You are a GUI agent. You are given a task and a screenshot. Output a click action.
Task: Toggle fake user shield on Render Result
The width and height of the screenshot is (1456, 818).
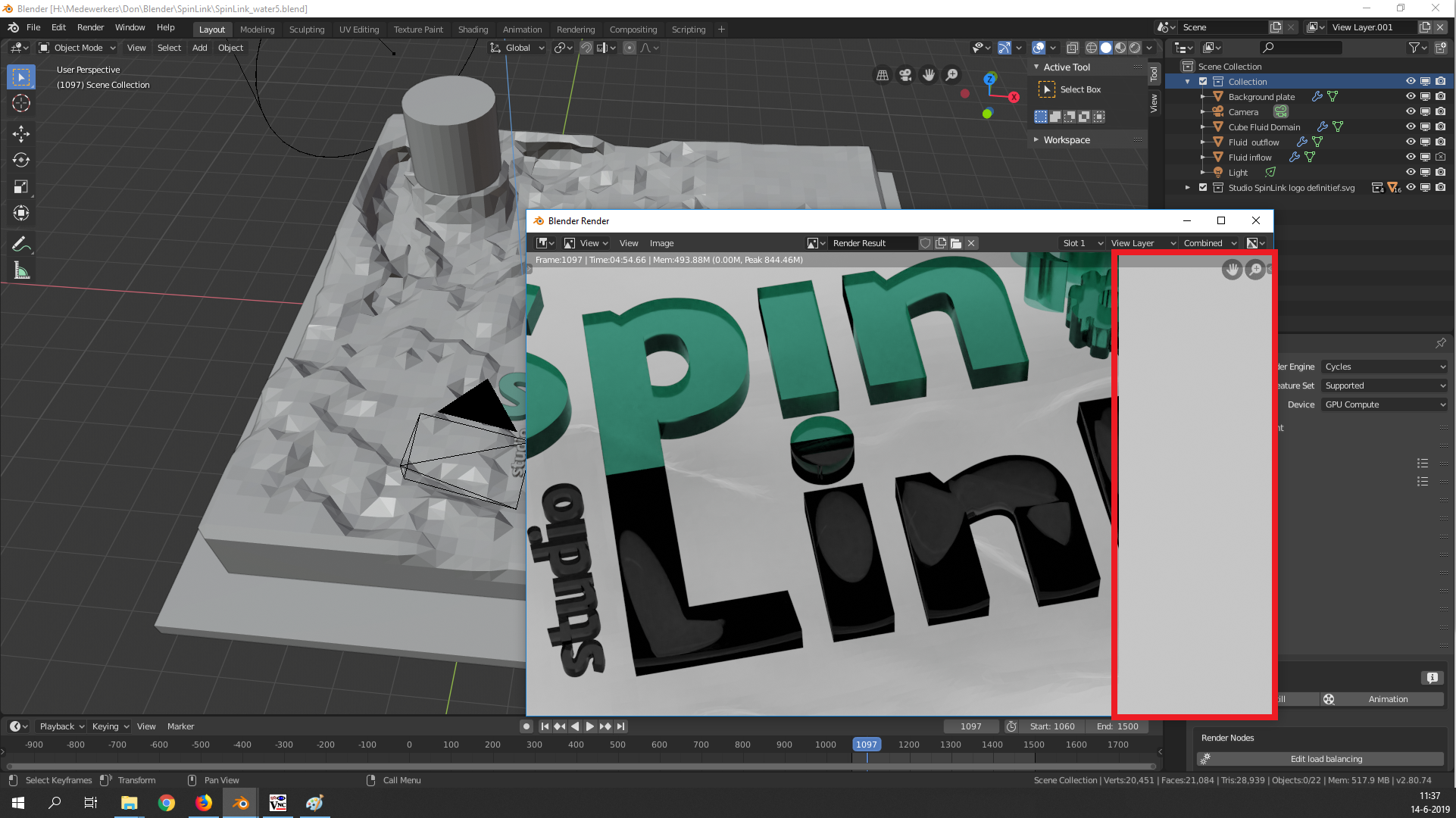coord(925,243)
